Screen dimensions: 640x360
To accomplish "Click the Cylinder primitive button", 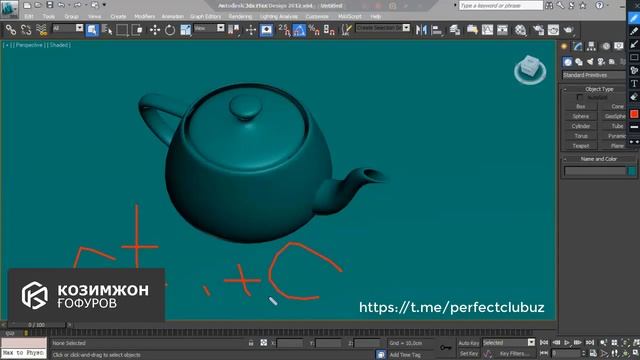I will [580, 126].
